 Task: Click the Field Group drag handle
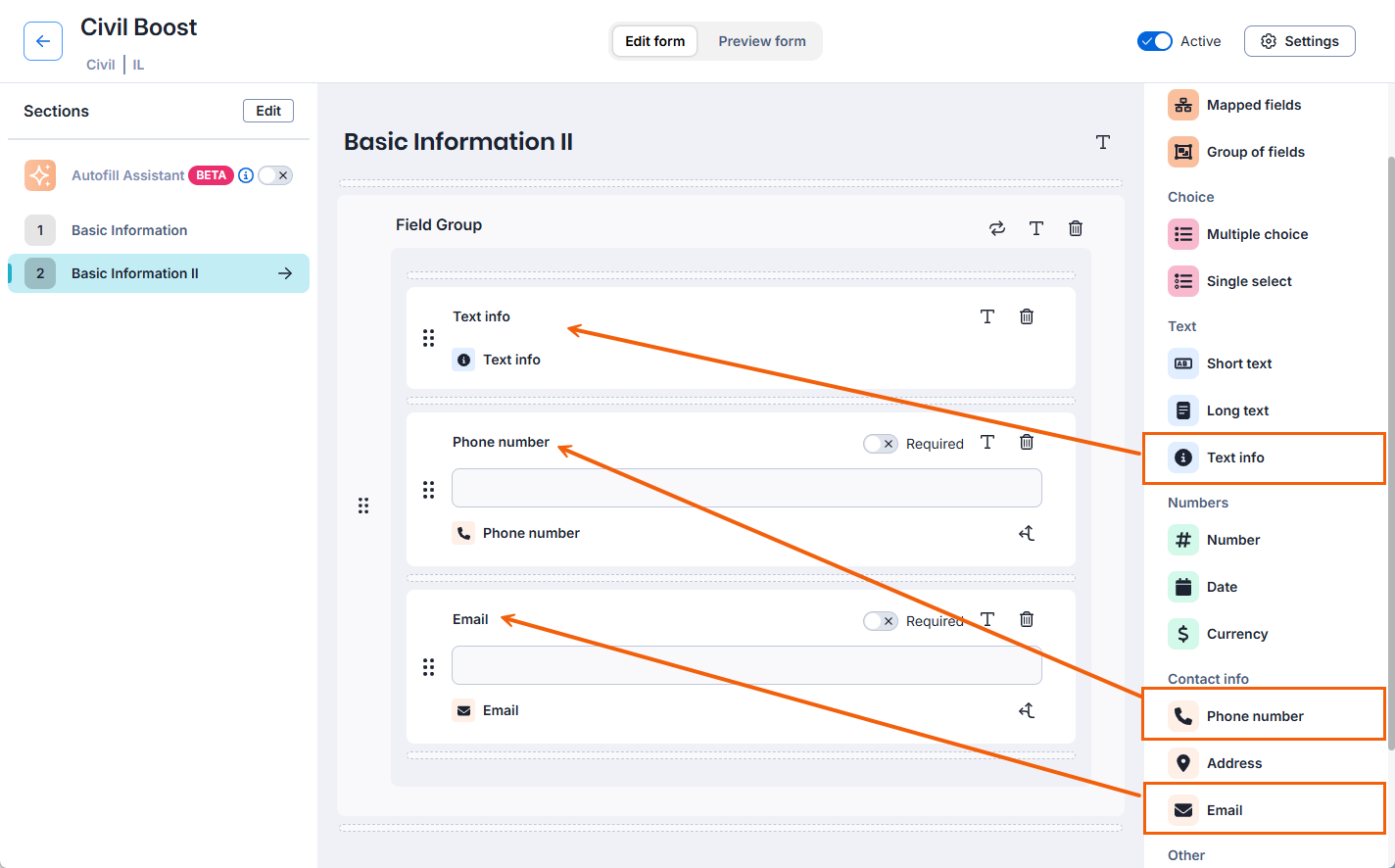click(363, 506)
